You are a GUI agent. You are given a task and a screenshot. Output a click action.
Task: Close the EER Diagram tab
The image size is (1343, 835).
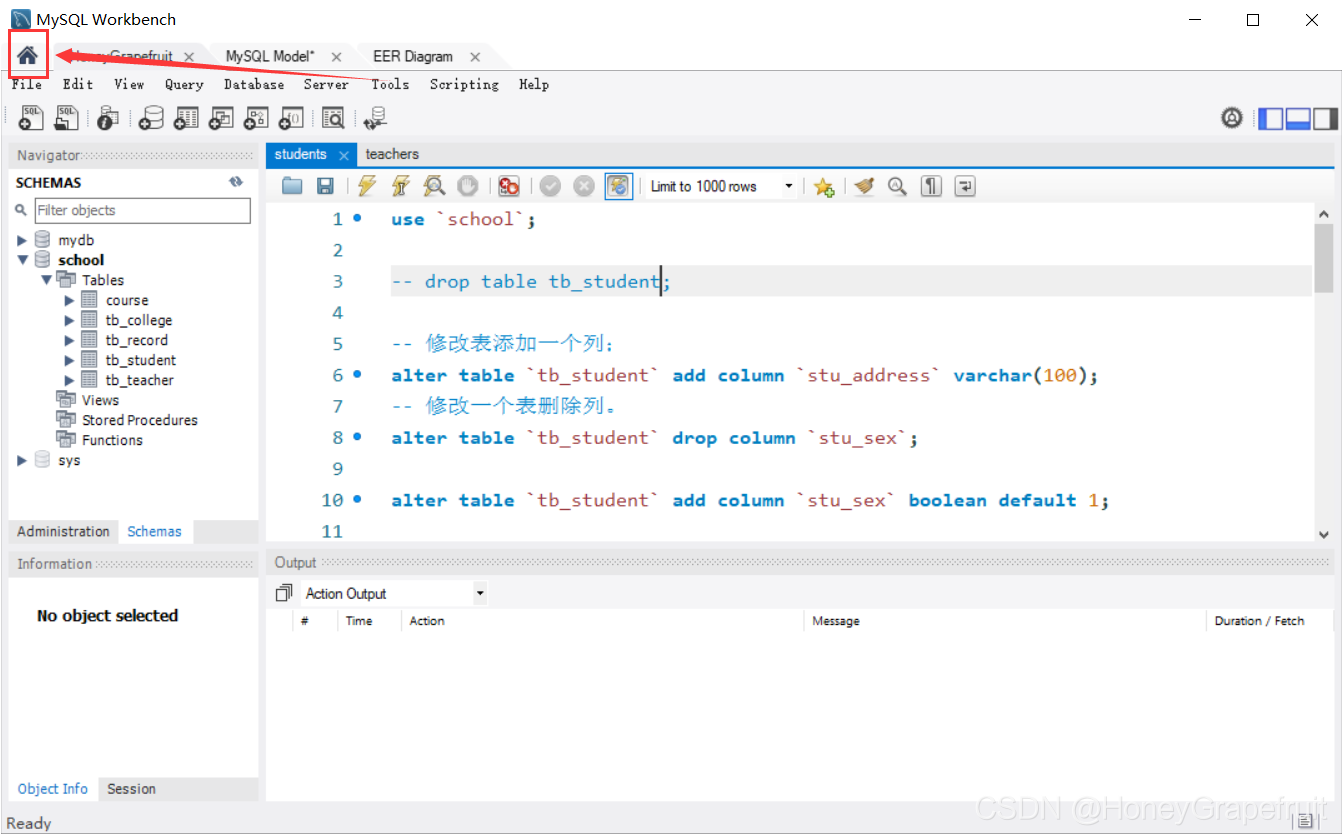(x=475, y=57)
